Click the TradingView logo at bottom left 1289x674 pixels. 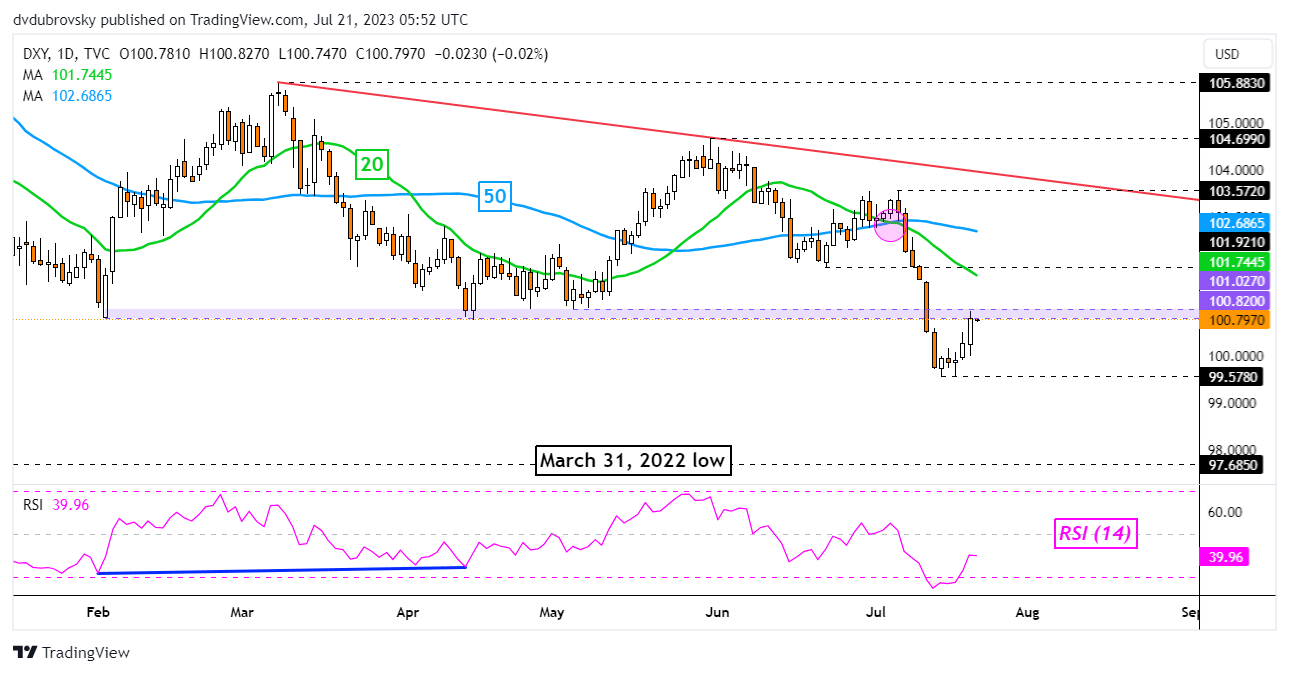click(71, 653)
